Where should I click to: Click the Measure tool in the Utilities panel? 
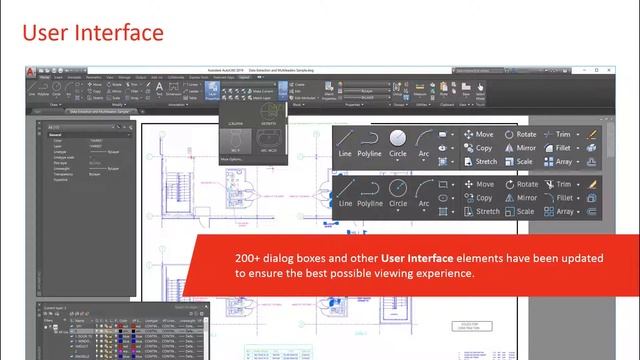pyautogui.click(x=420, y=89)
